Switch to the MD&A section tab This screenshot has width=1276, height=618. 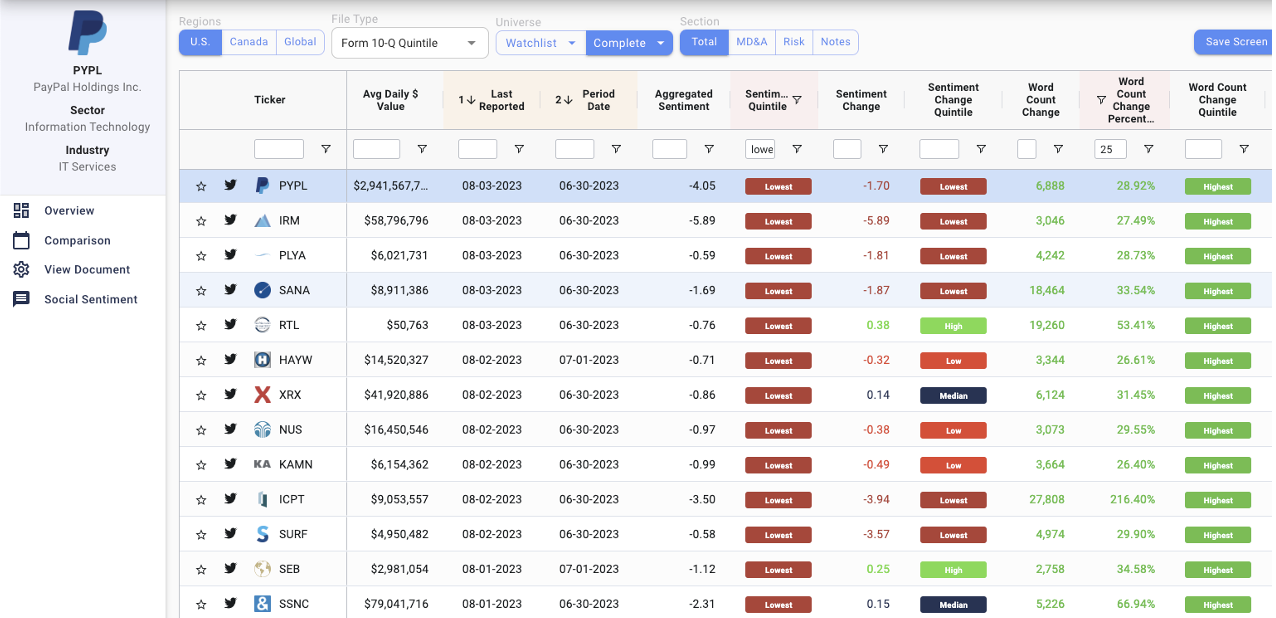(x=752, y=42)
